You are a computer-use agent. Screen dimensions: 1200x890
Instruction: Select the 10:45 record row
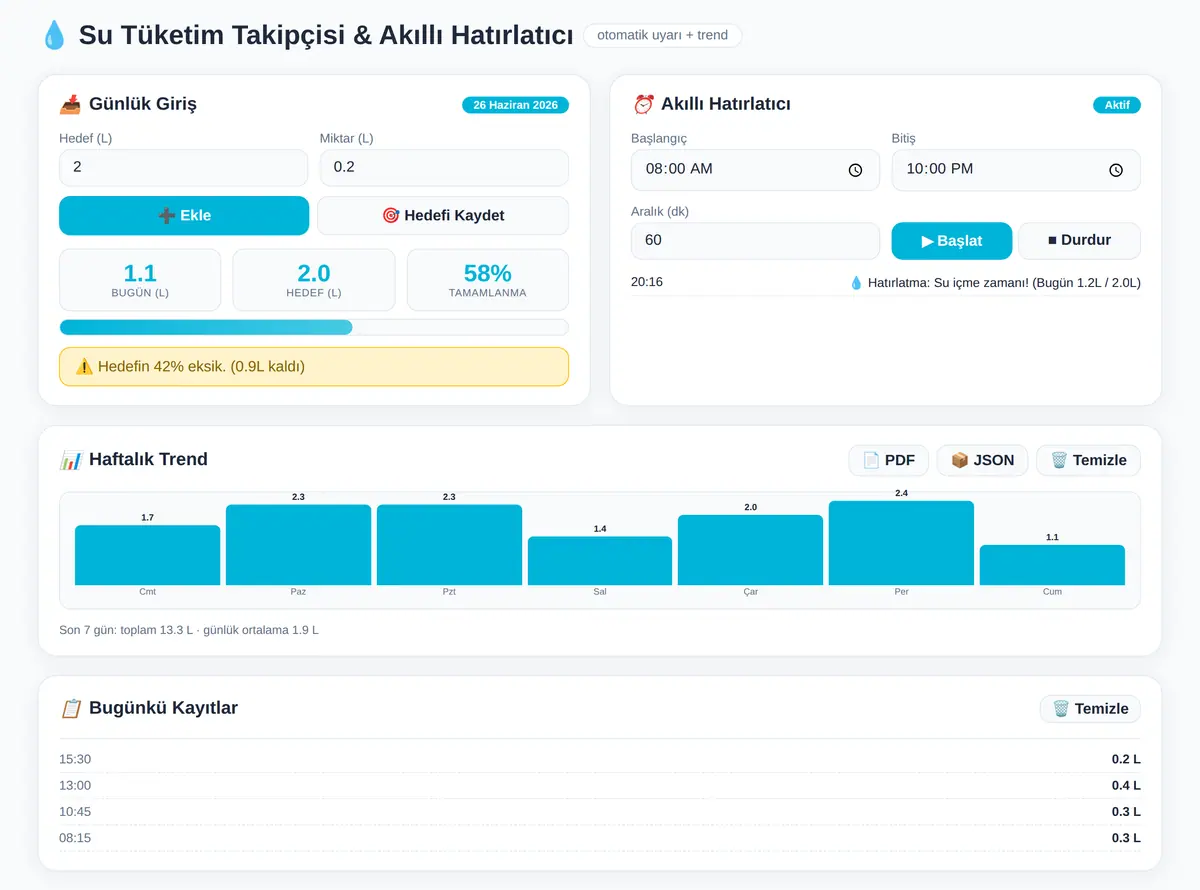[600, 811]
